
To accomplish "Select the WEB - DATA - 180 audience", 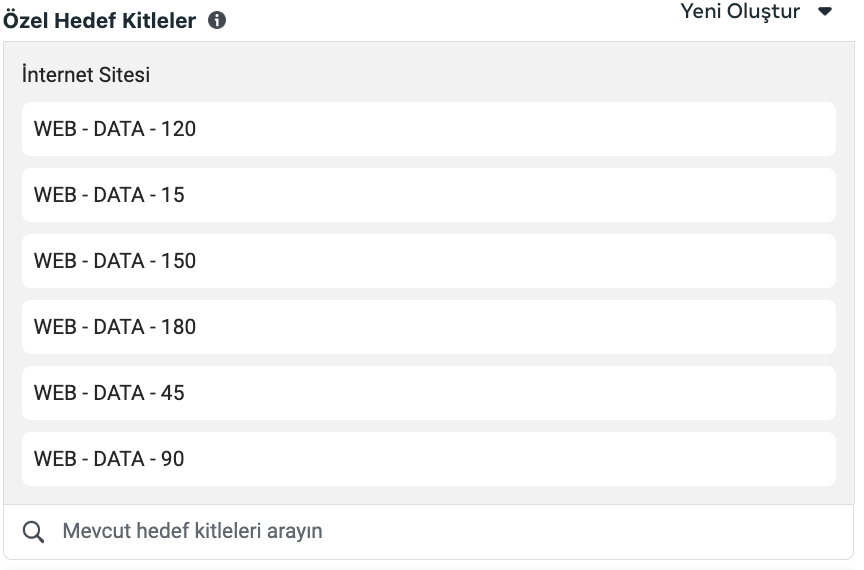I will pyautogui.click(x=428, y=327).
